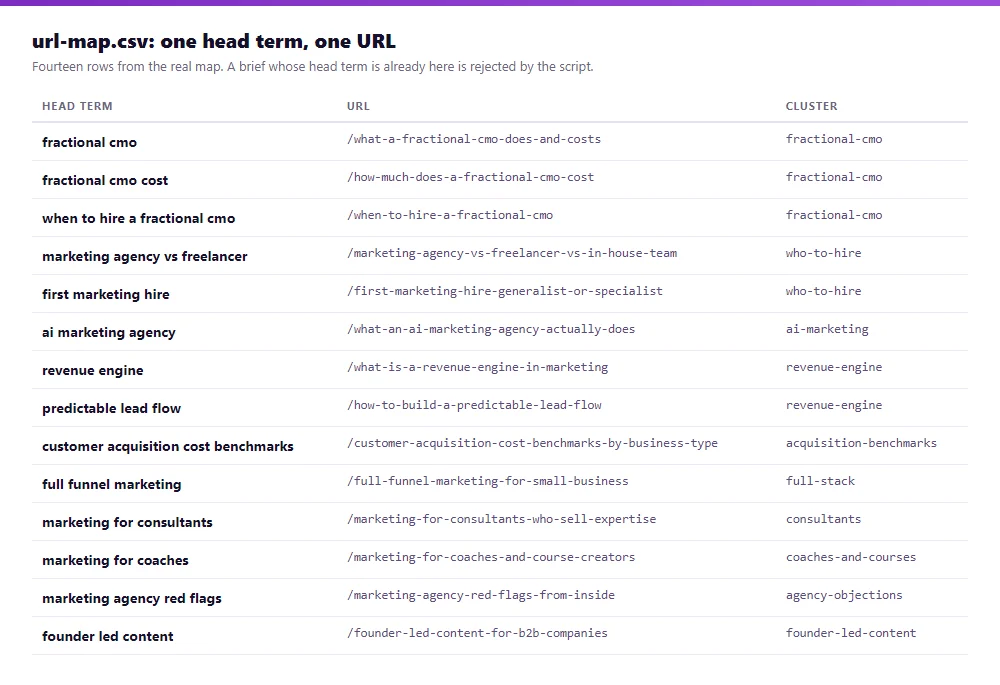Click 'customer acquisition cost benchmarks' head term

click(168, 446)
